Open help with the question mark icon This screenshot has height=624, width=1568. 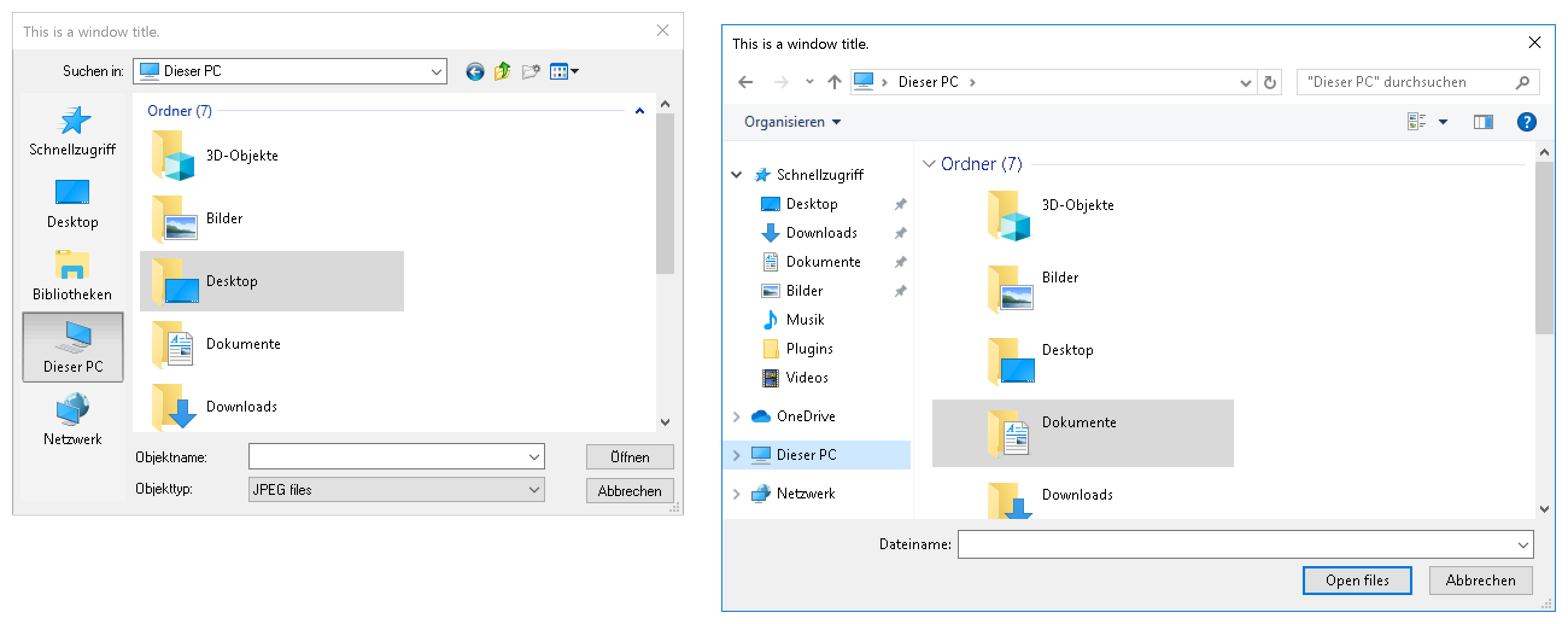[x=1526, y=123]
